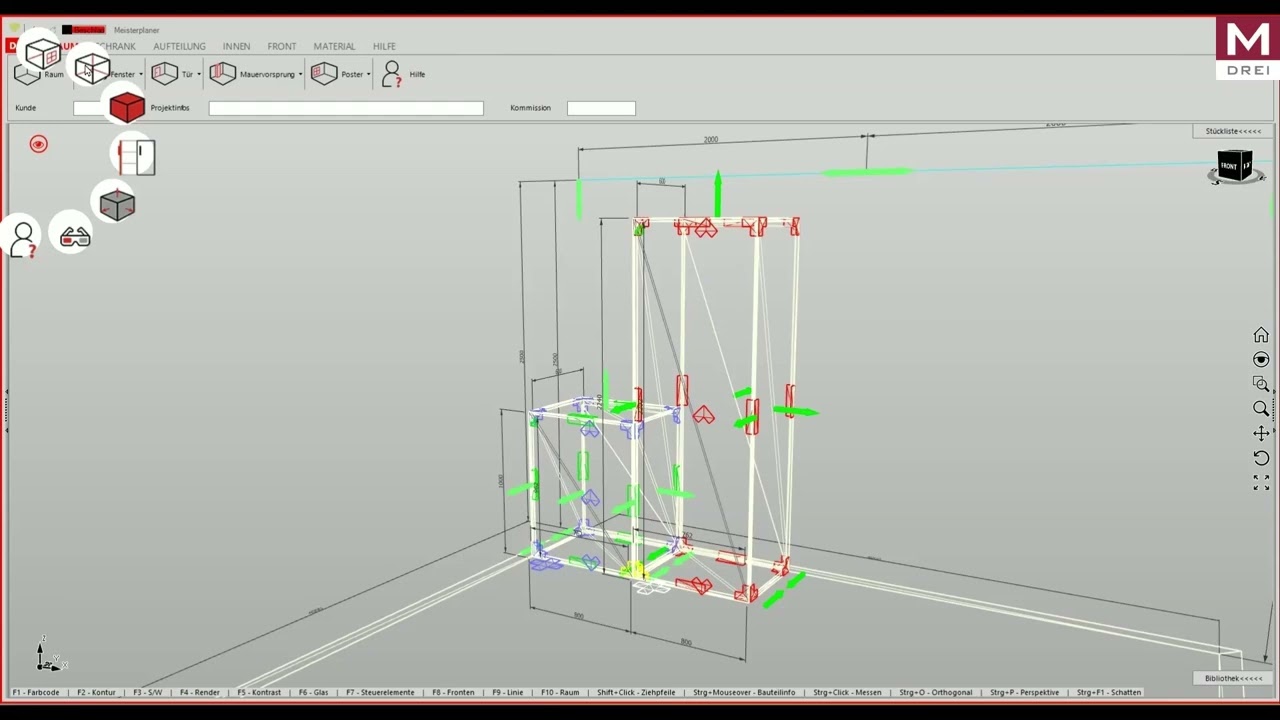Image resolution: width=1280 pixels, height=720 pixels.
Task: Open the MATERIAL ribbon tab
Action: pos(334,46)
